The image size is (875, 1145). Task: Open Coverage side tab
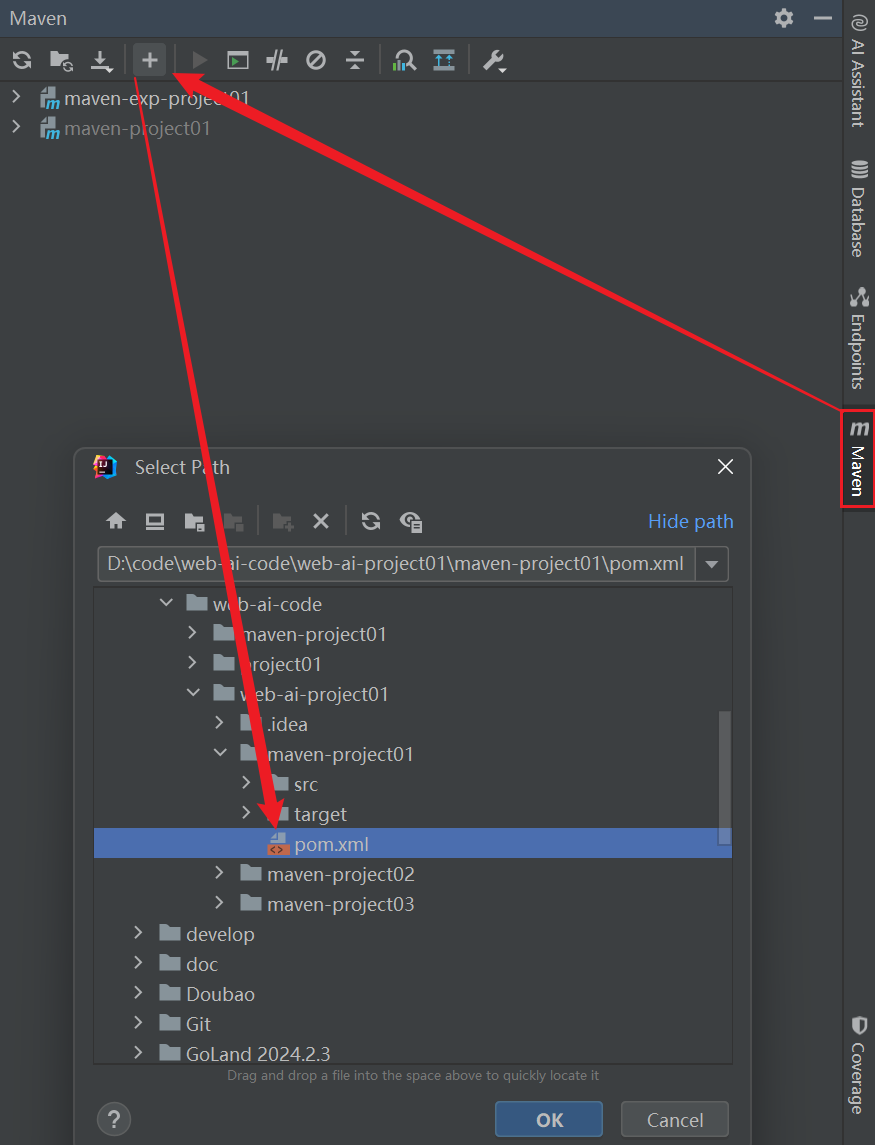point(858,1064)
